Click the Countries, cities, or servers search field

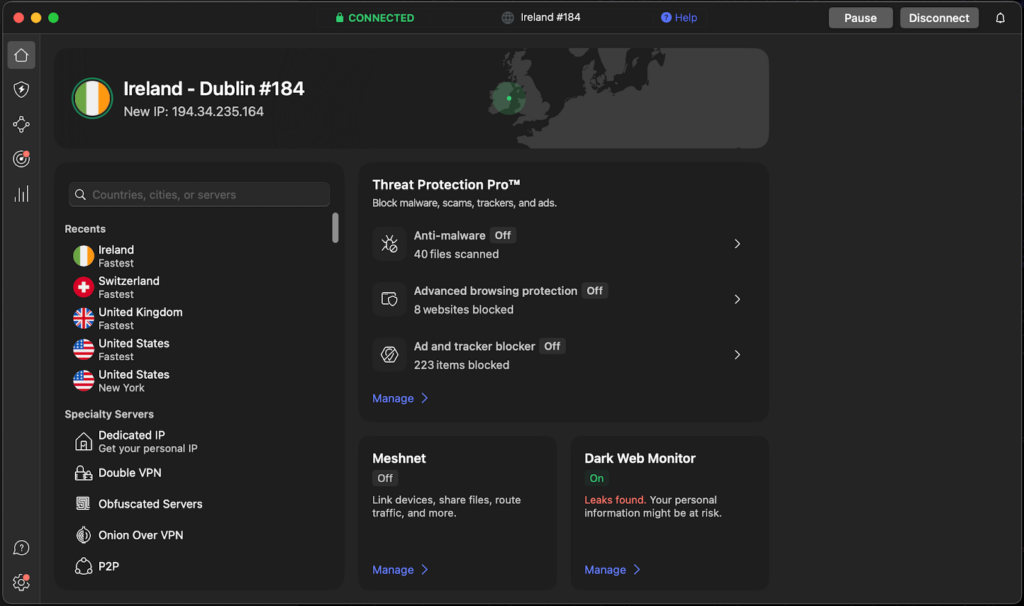[199, 195]
